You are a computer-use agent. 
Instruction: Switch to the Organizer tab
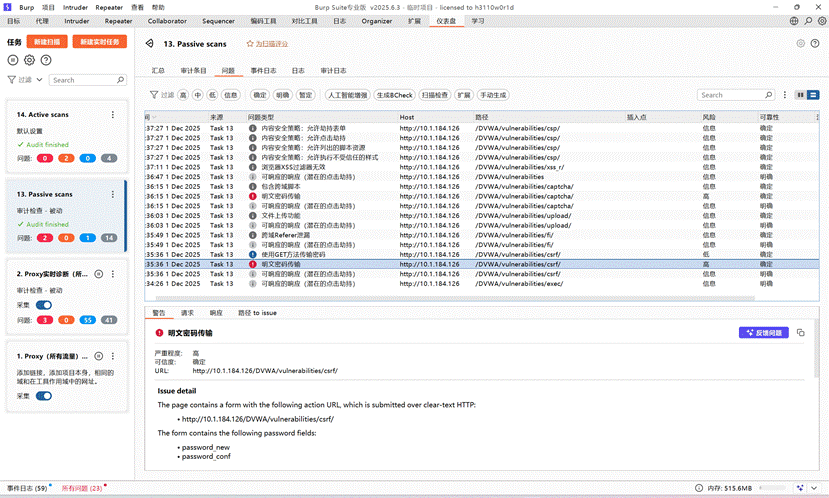point(377,21)
